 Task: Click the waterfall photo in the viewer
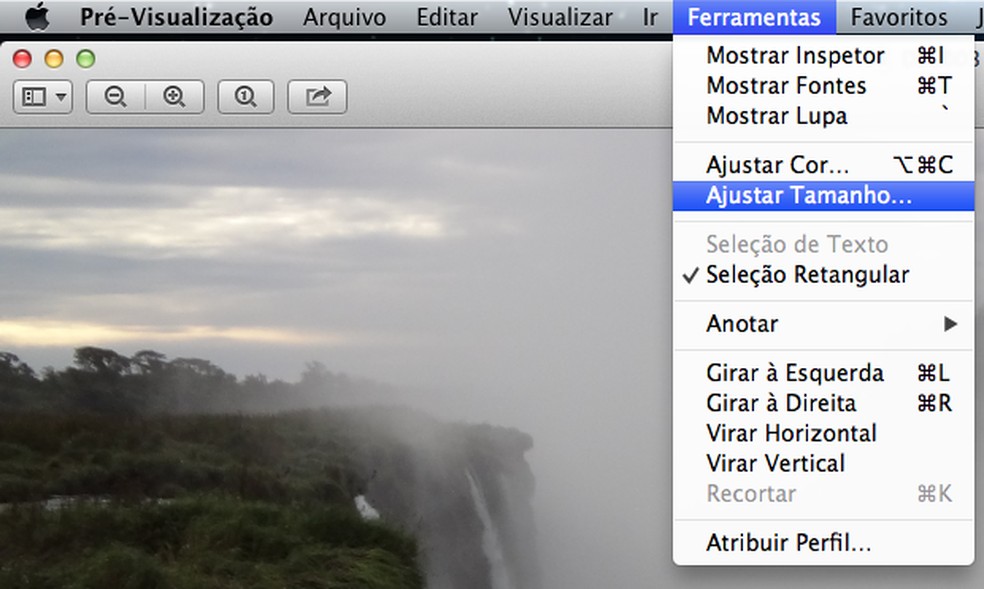336,359
